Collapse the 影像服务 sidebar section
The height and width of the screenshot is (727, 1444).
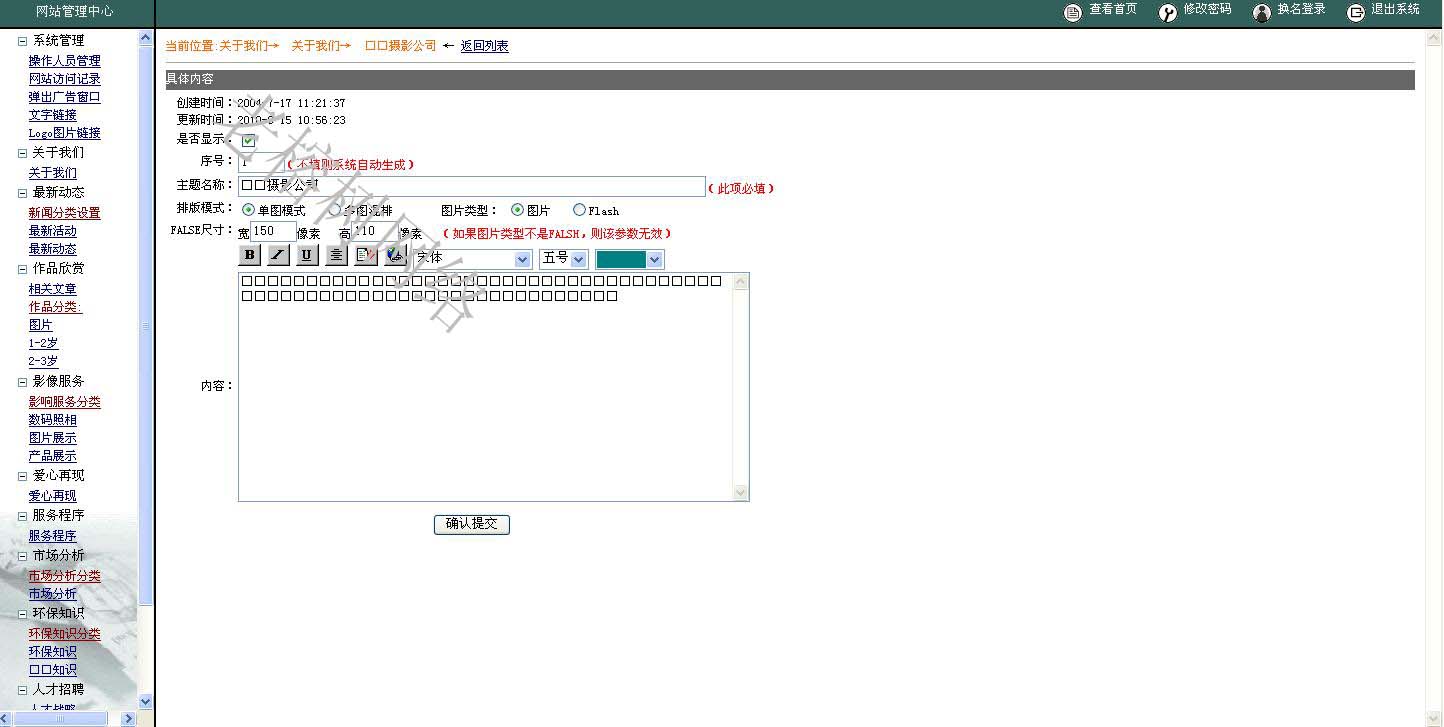tap(22, 382)
